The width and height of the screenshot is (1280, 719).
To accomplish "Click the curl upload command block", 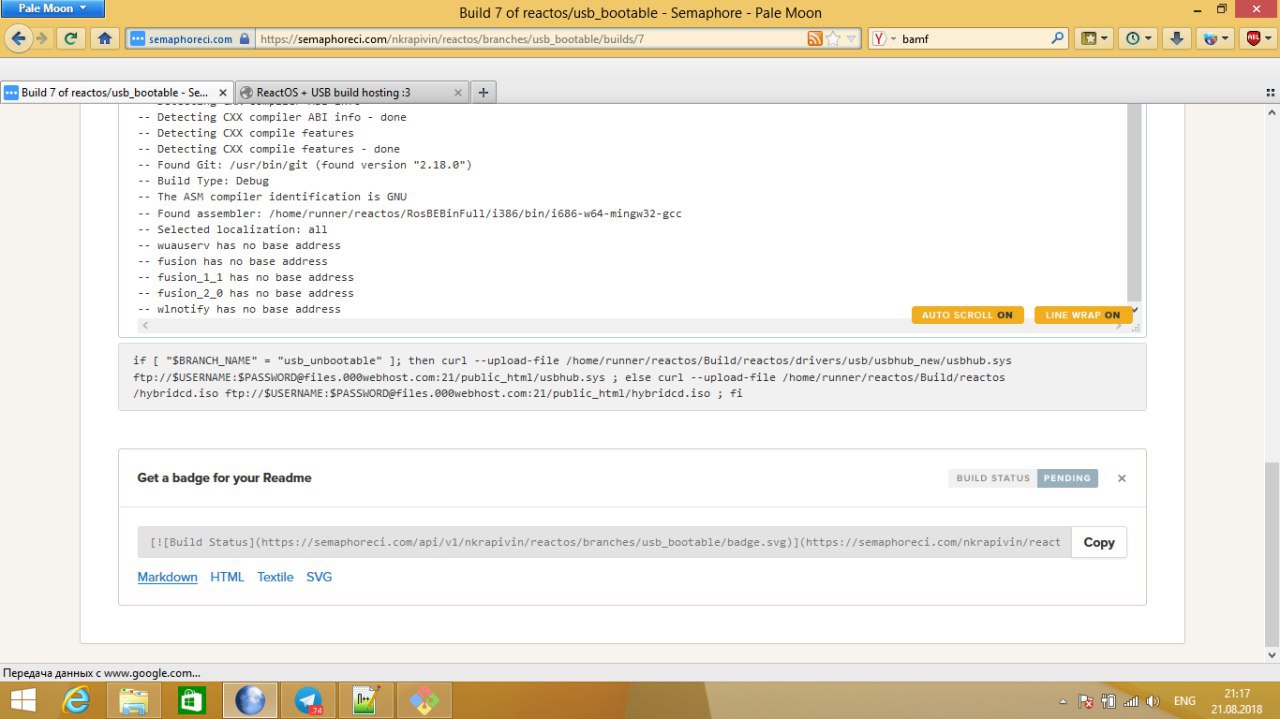I will coord(632,377).
